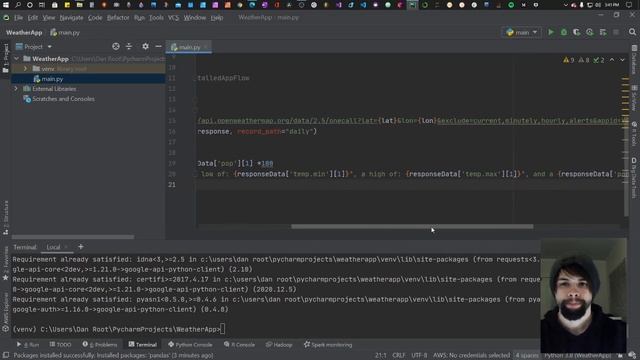This screenshot has height=360, width=640.
Task: Click the yellow warnings count indicator
Action: click(569, 60)
